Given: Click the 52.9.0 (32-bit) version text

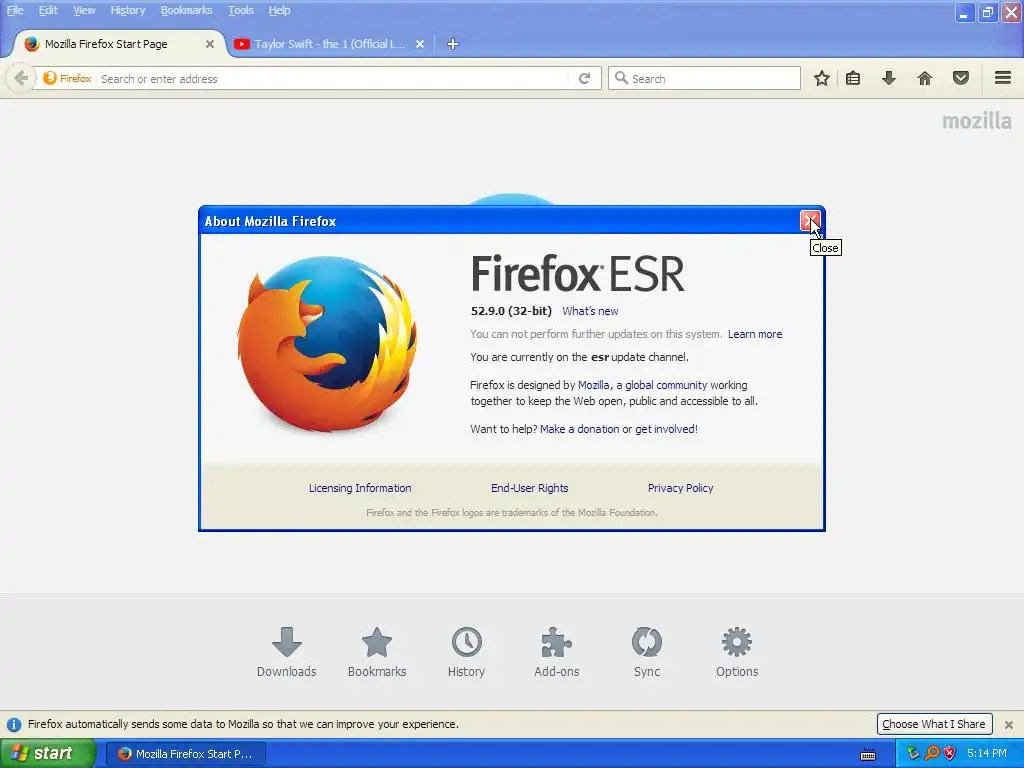Looking at the screenshot, I should [511, 311].
